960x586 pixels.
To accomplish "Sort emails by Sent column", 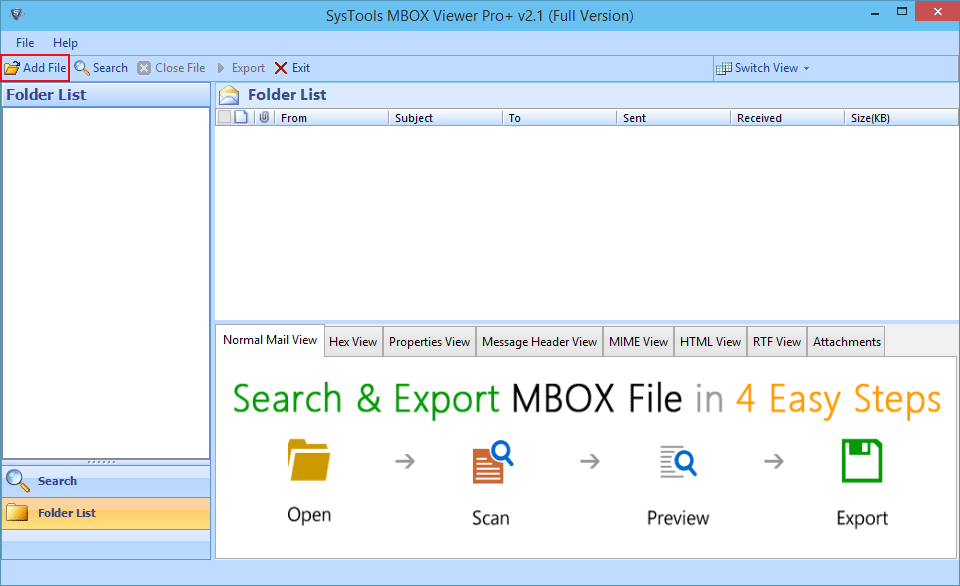I will click(673, 118).
